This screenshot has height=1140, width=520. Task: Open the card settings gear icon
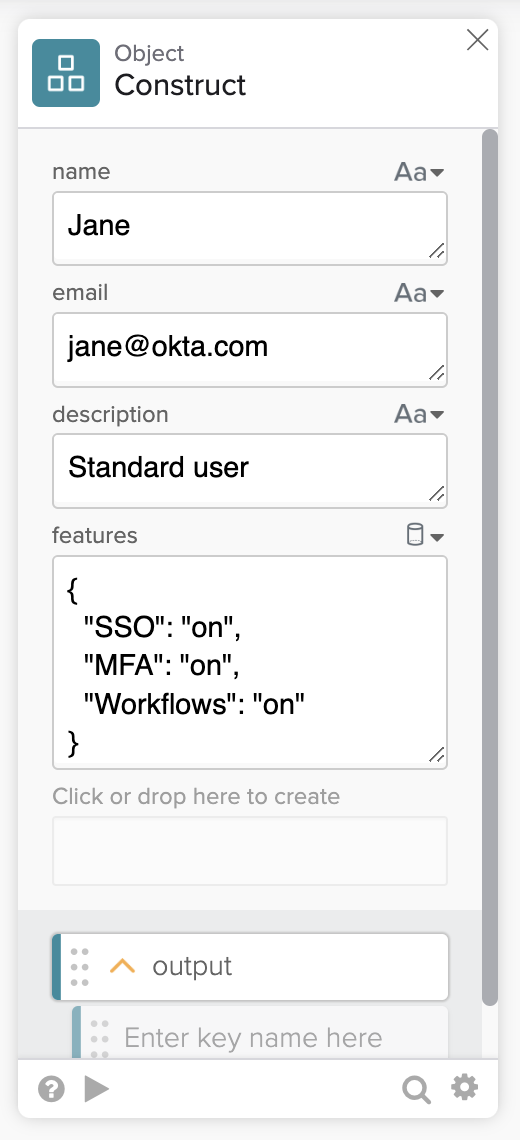pos(465,1088)
